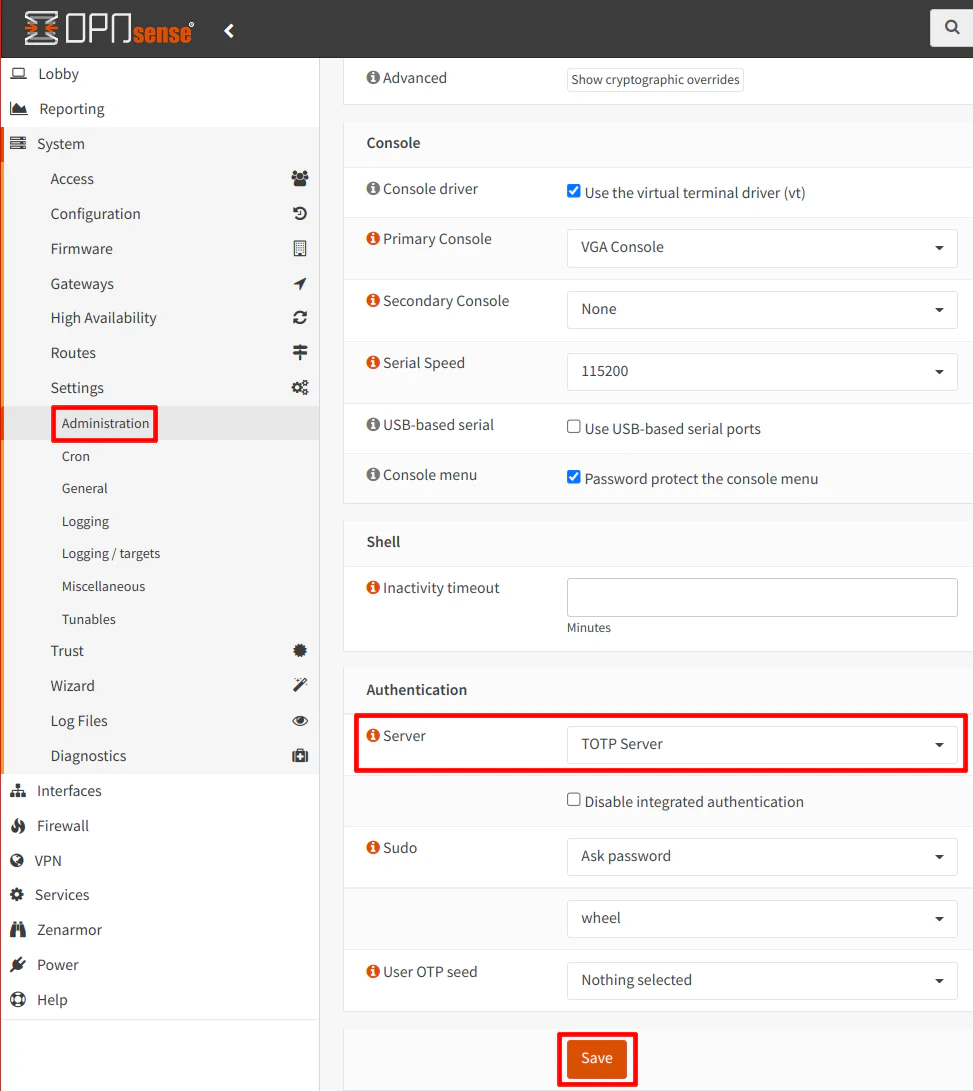Image resolution: width=973 pixels, height=1091 pixels.
Task: Click info icon next to User OTP seed
Action: point(373,971)
